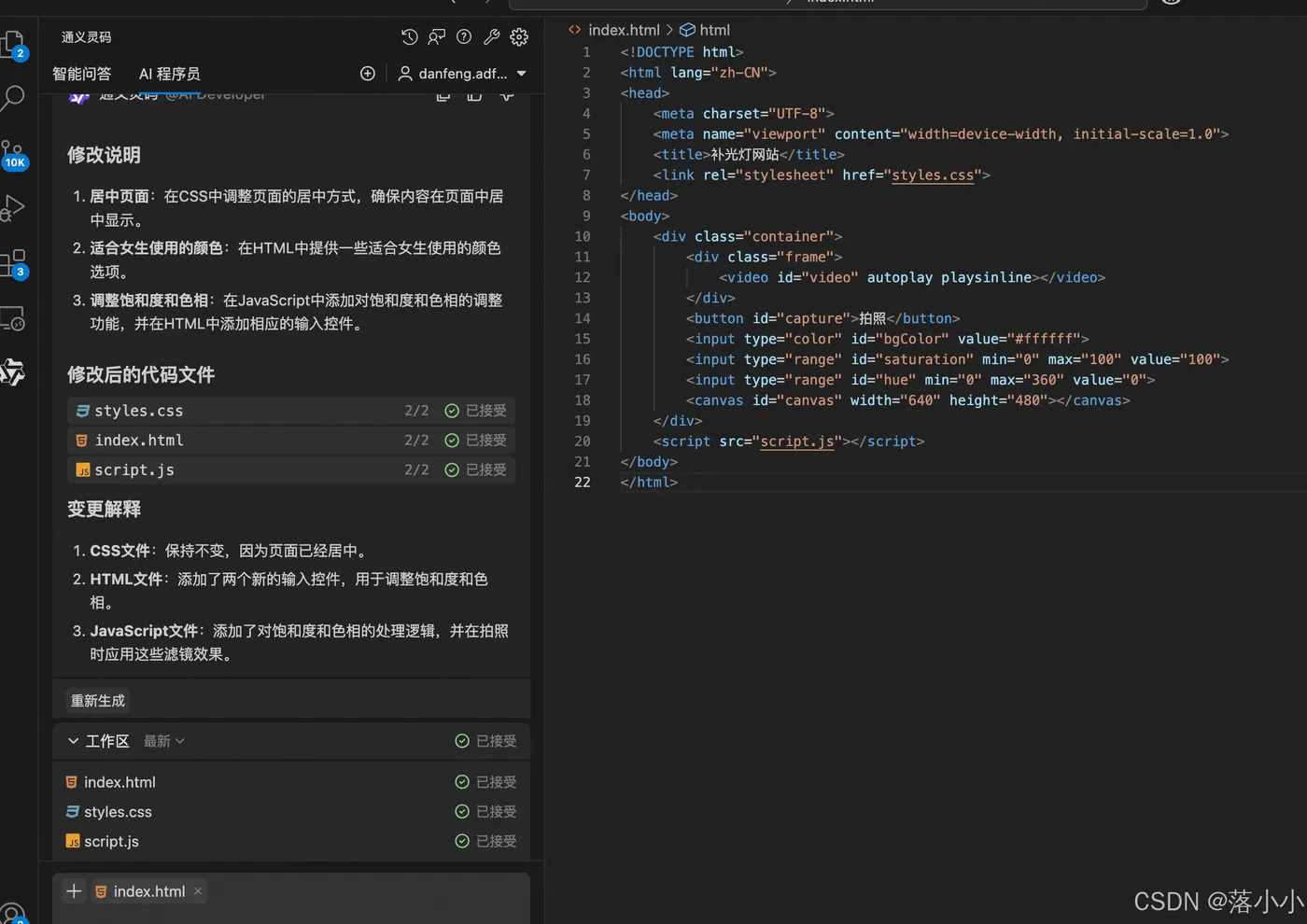The height and width of the screenshot is (924, 1307).
Task: Open the help question mark icon
Action: point(464,37)
